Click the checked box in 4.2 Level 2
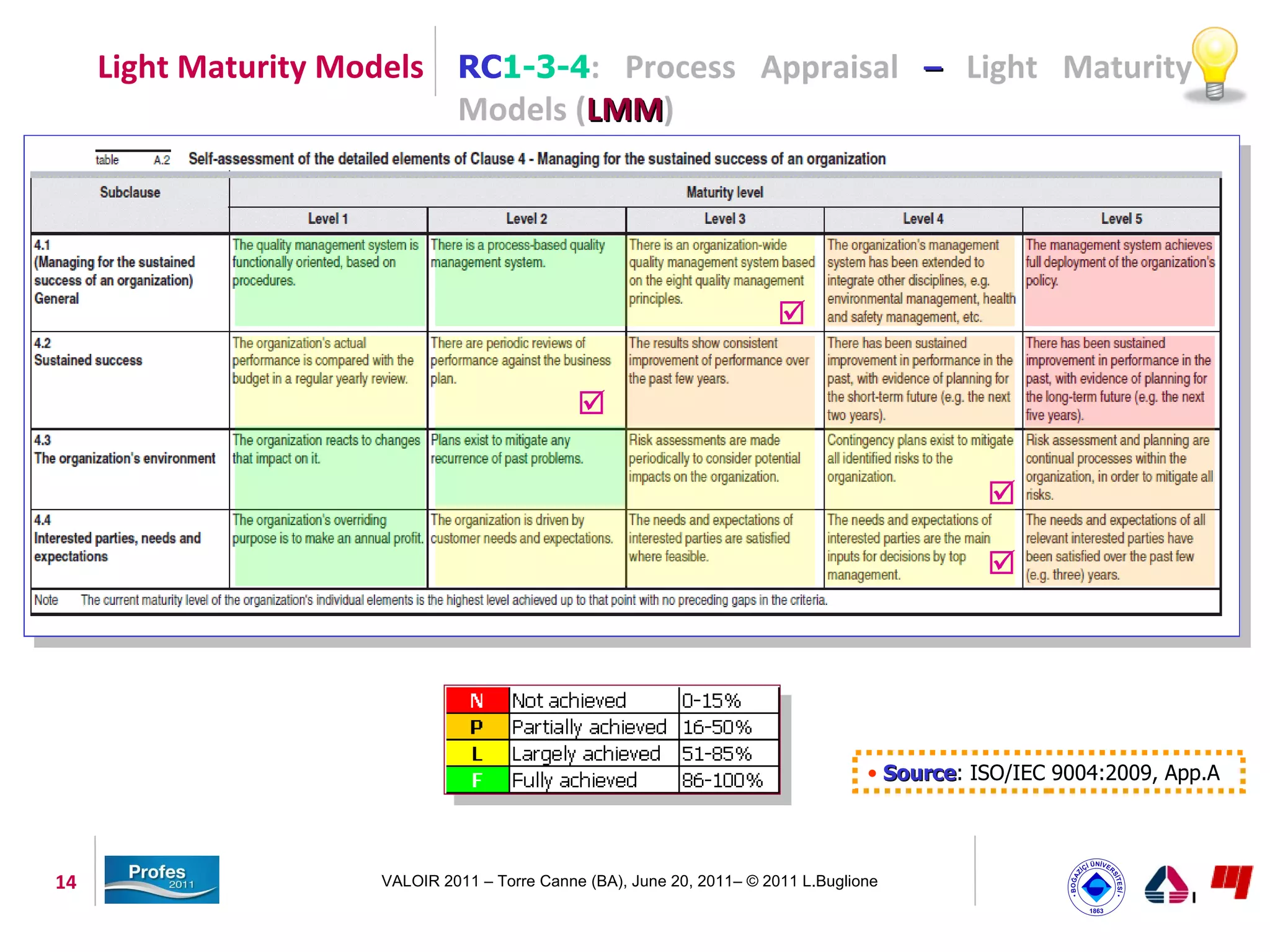Screen dimensions: 1270x952 click(x=592, y=402)
